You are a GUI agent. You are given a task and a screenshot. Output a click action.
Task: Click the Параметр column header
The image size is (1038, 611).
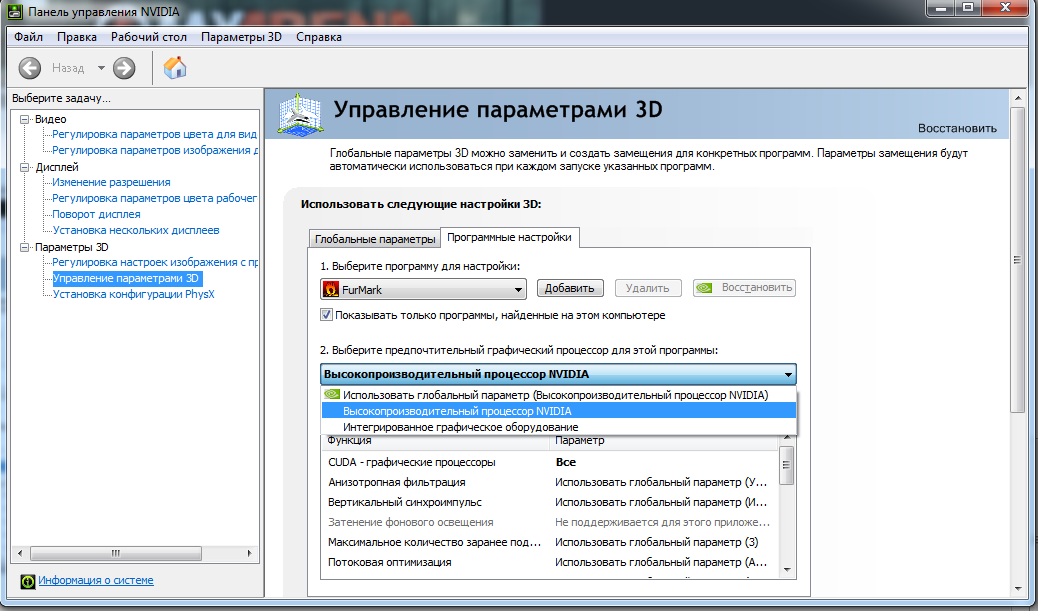tap(664, 441)
